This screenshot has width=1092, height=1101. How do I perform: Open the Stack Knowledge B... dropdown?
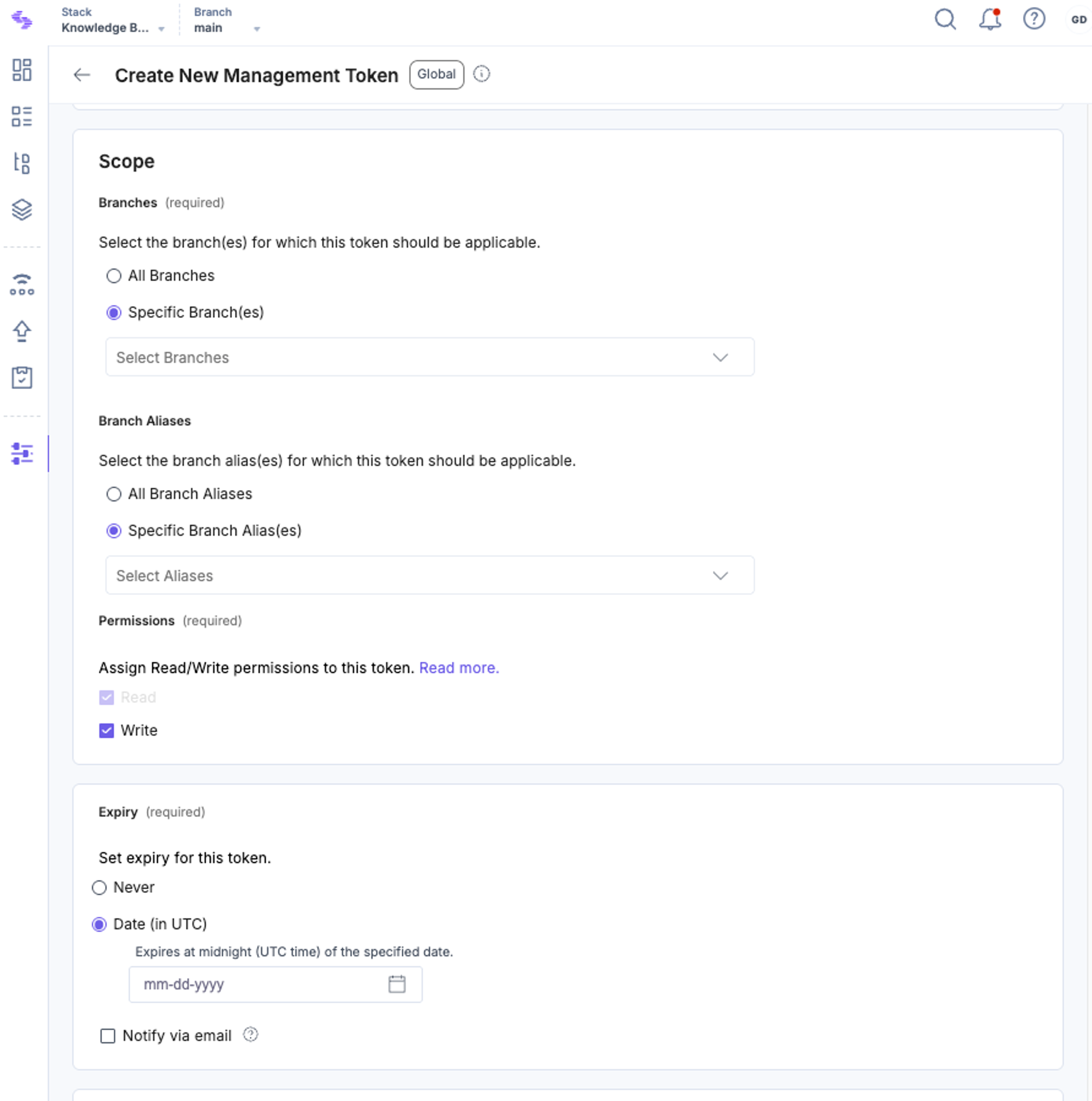(113, 20)
